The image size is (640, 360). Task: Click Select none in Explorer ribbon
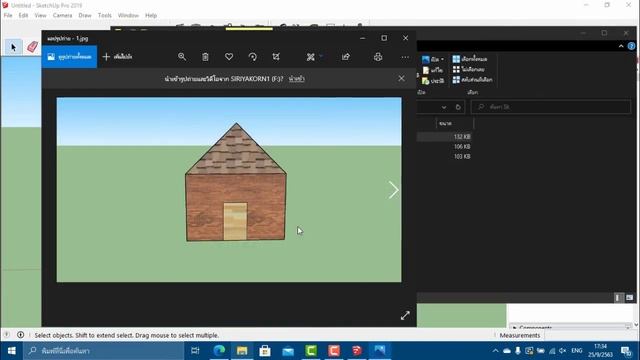(x=469, y=69)
